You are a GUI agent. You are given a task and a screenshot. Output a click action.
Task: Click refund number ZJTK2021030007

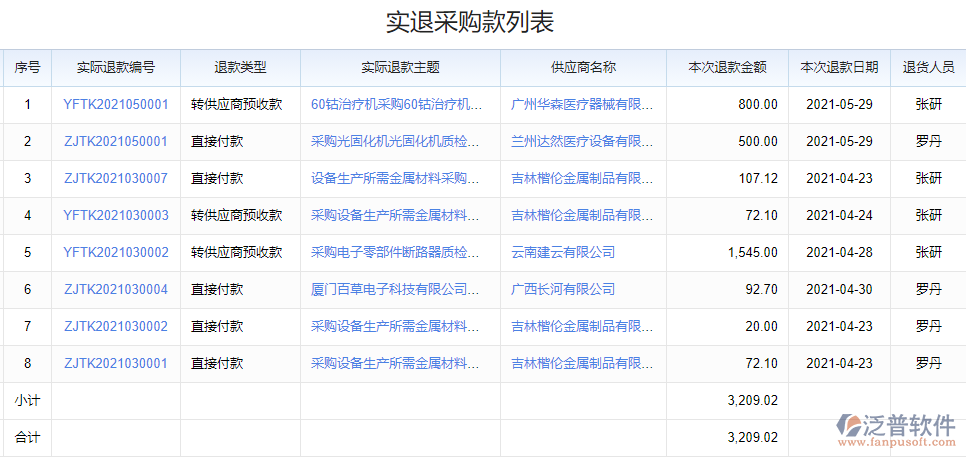tap(115, 178)
